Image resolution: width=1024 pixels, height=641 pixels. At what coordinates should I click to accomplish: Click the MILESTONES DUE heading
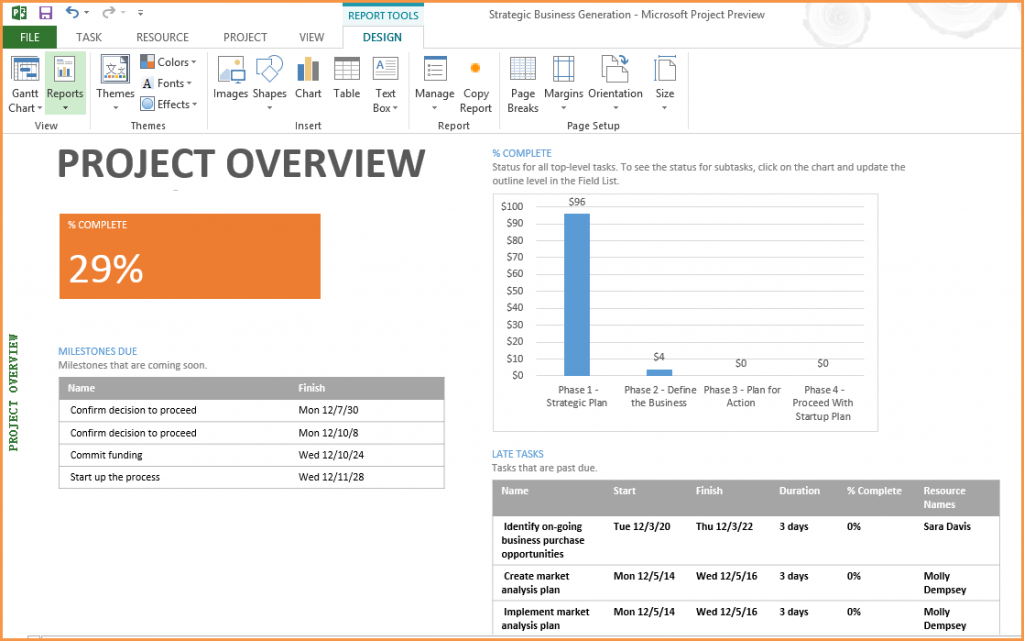click(x=98, y=351)
